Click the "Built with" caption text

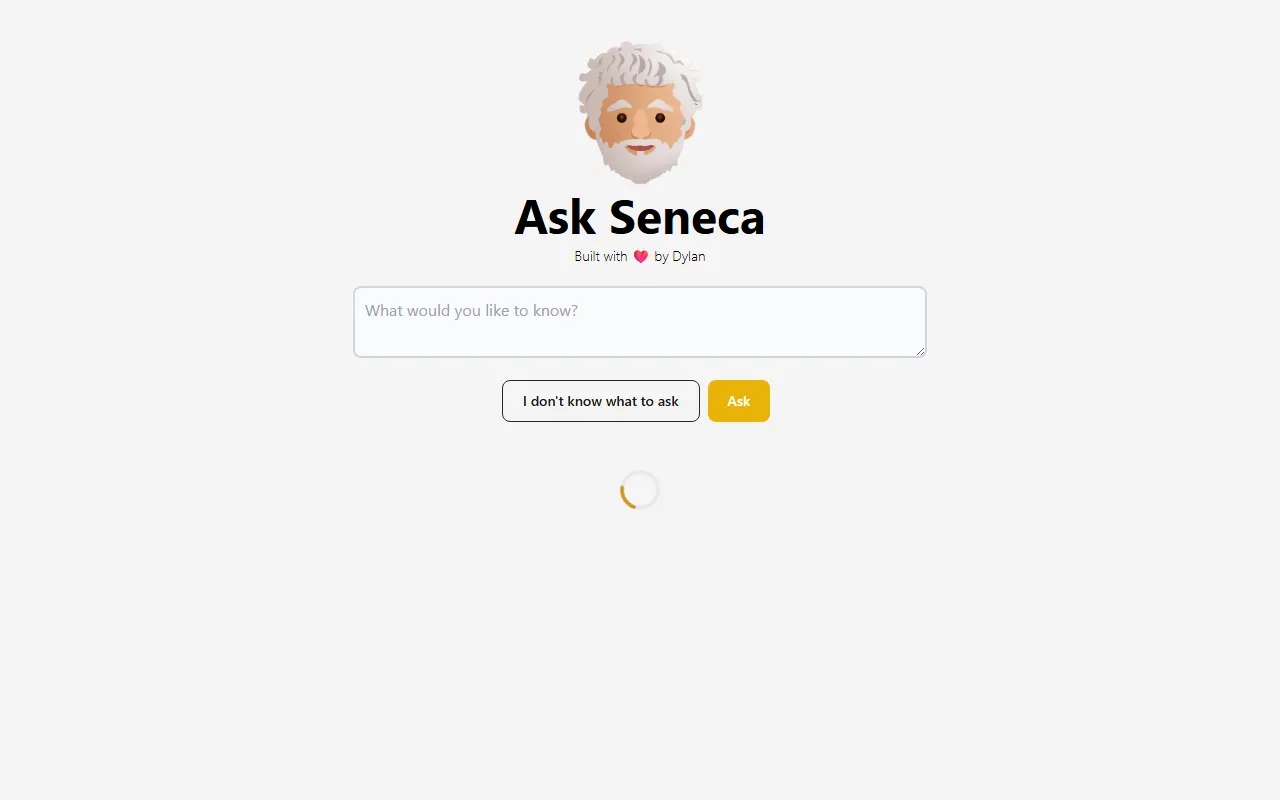(x=601, y=257)
